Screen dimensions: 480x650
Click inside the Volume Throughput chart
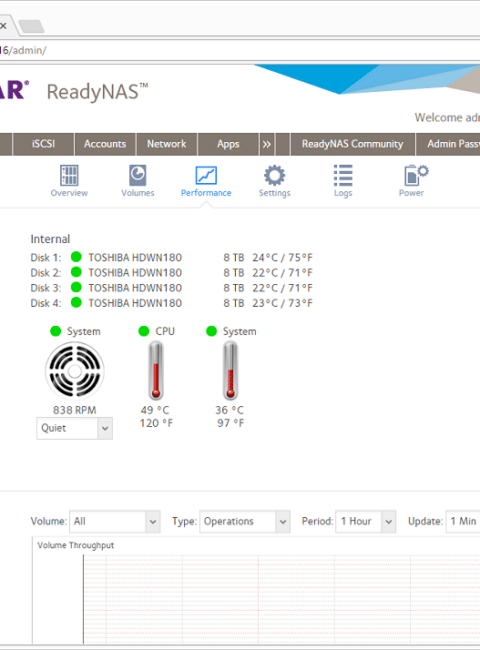281,599
